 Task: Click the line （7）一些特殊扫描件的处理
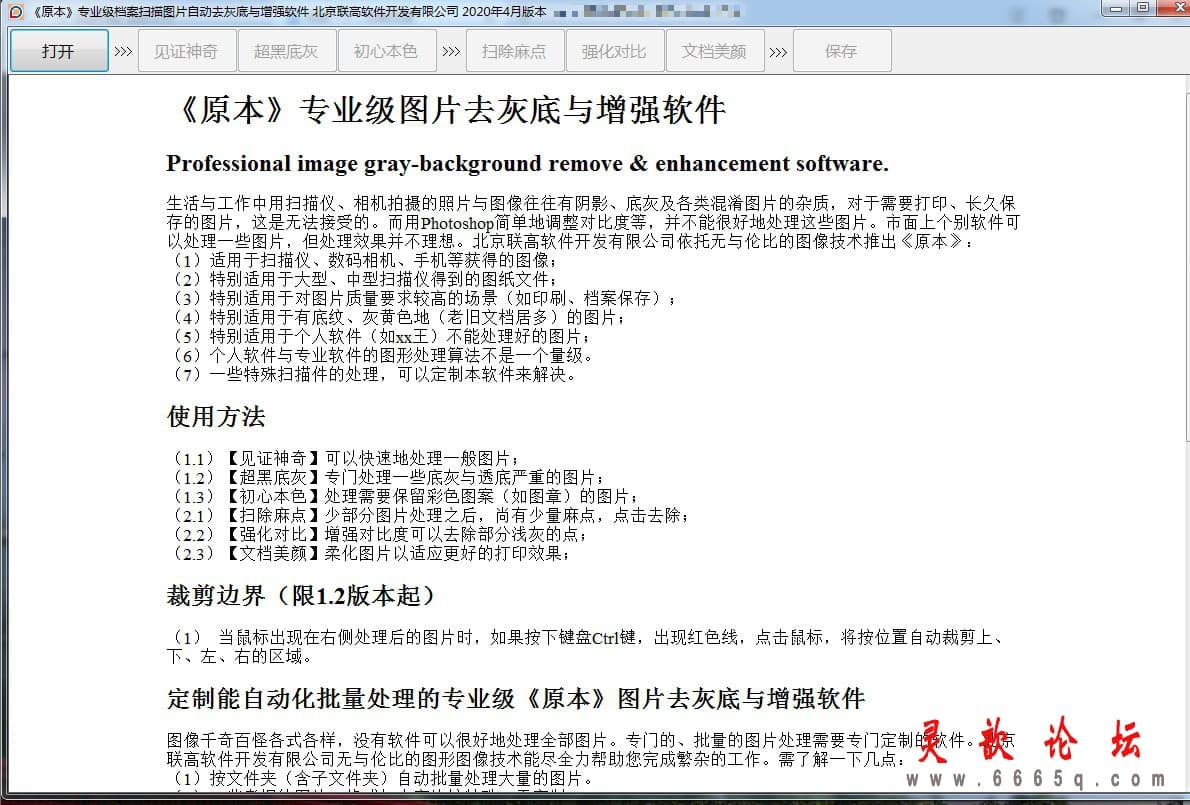pyautogui.click(x=373, y=374)
